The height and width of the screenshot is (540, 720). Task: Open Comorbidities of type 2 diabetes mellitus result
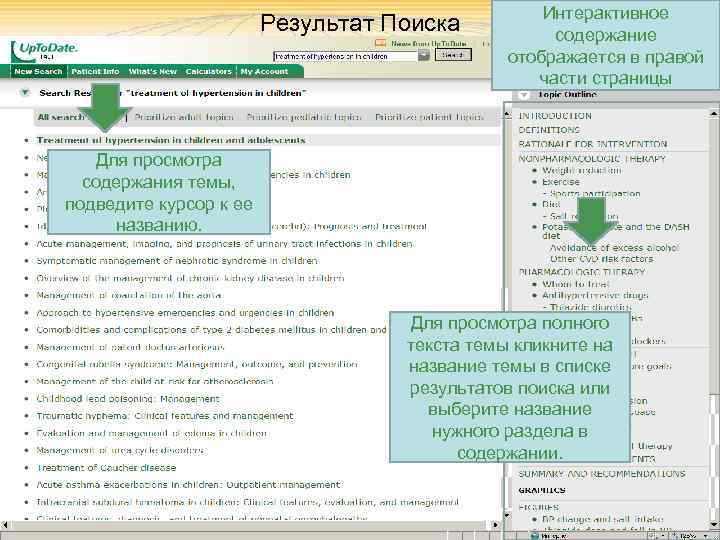(x=211, y=330)
